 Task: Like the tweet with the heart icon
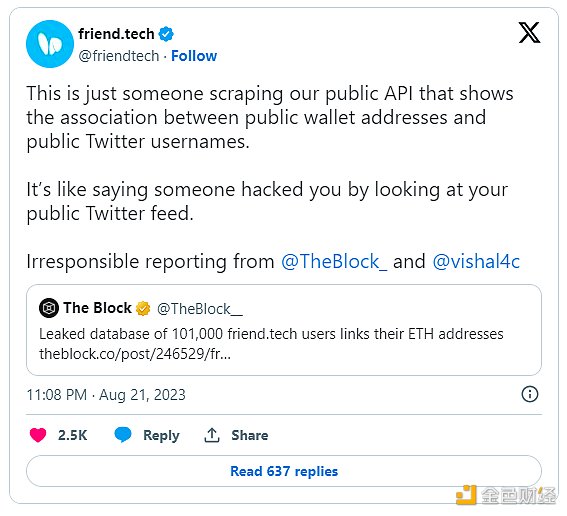38,435
